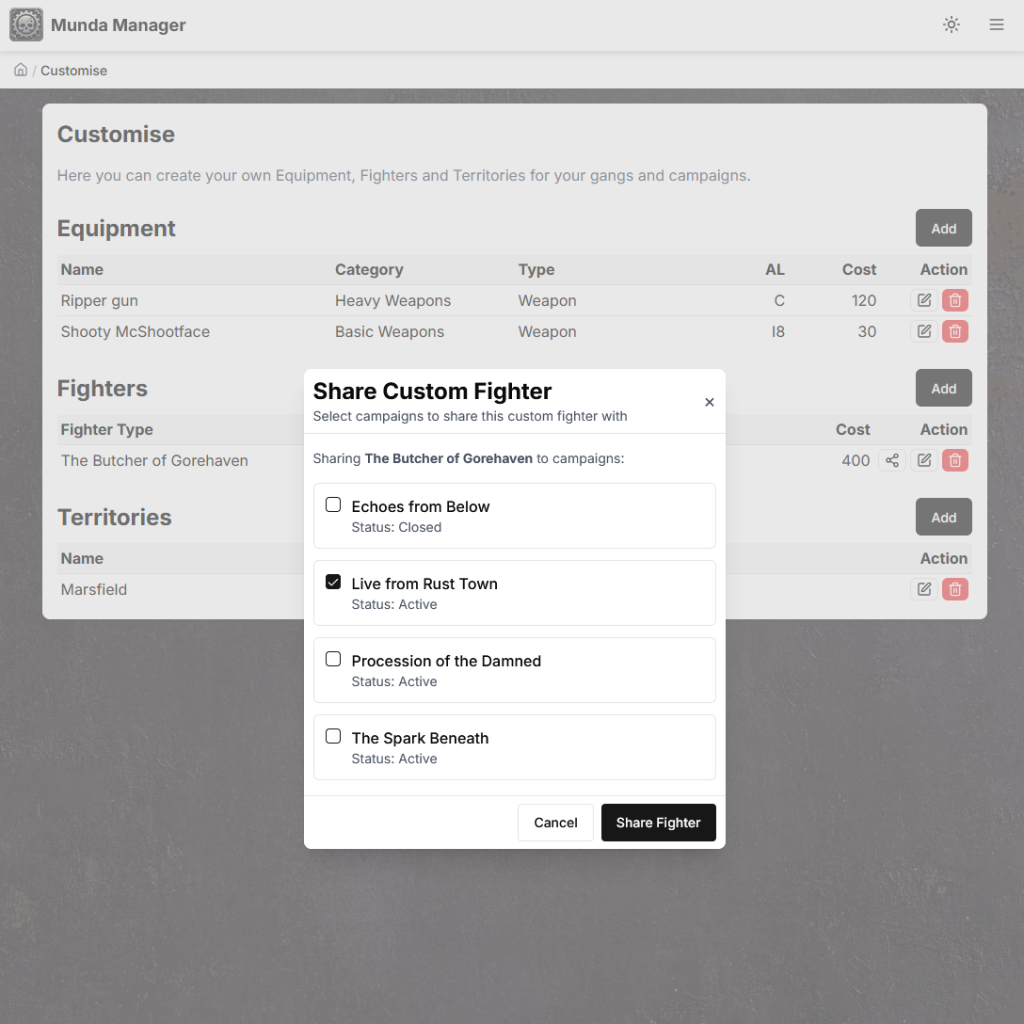Click the home icon in the breadcrumb
1024x1024 pixels.
click(20, 69)
